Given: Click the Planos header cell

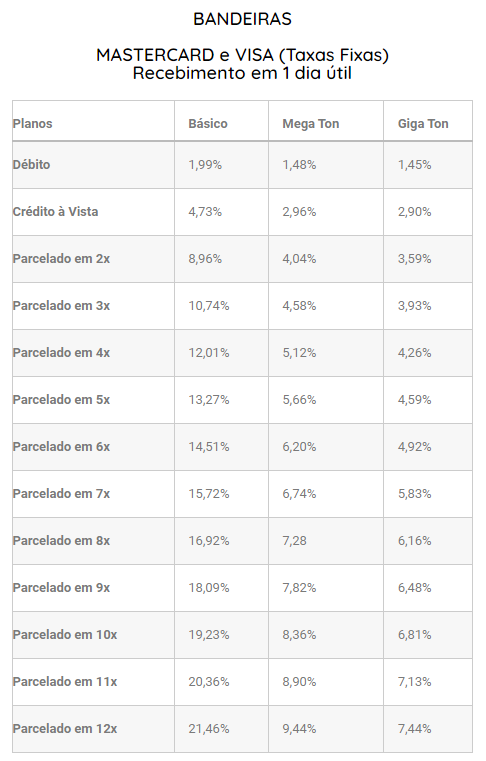Looking at the screenshot, I should (x=93, y=121).
